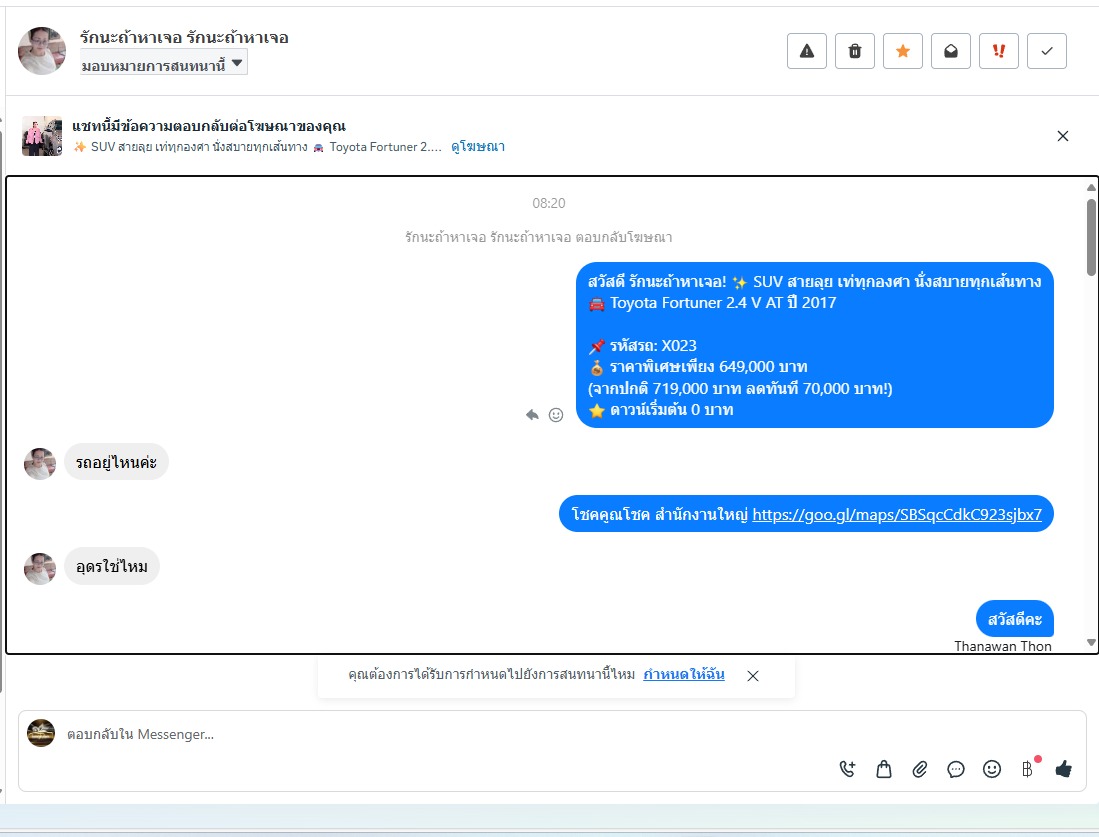The width and height of the screenshot is (1099, 837).
Task: Open the assign conversation dropdown
Action: (163, 63)
